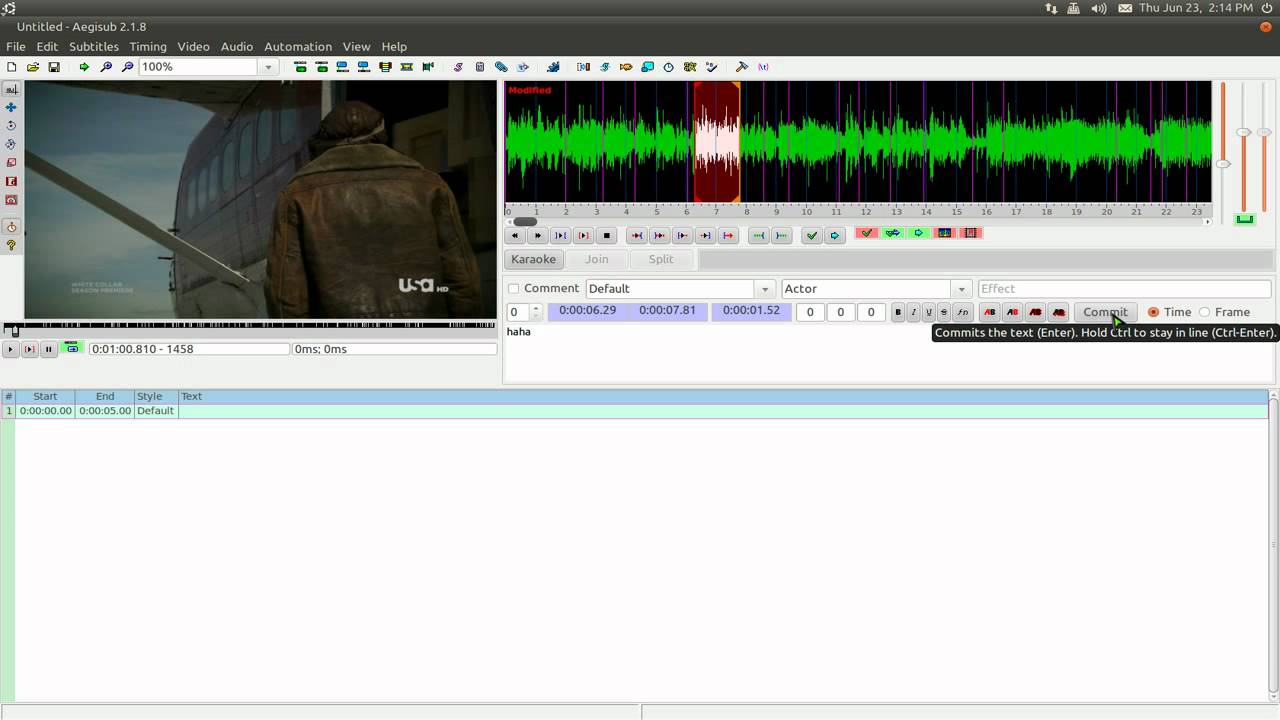Screen dimensions: 1280x720
Task: Select subtitle row 1 in the grid
Action: click(x=635, y=411)
